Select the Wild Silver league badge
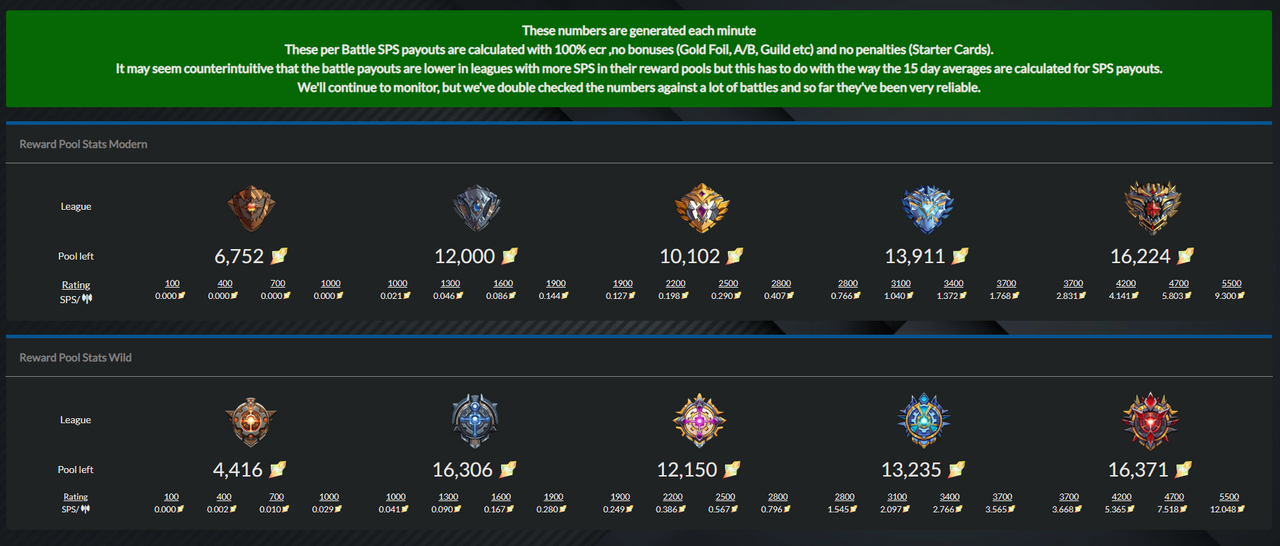This screenshot has width=1280, height=546. [476, 420]
